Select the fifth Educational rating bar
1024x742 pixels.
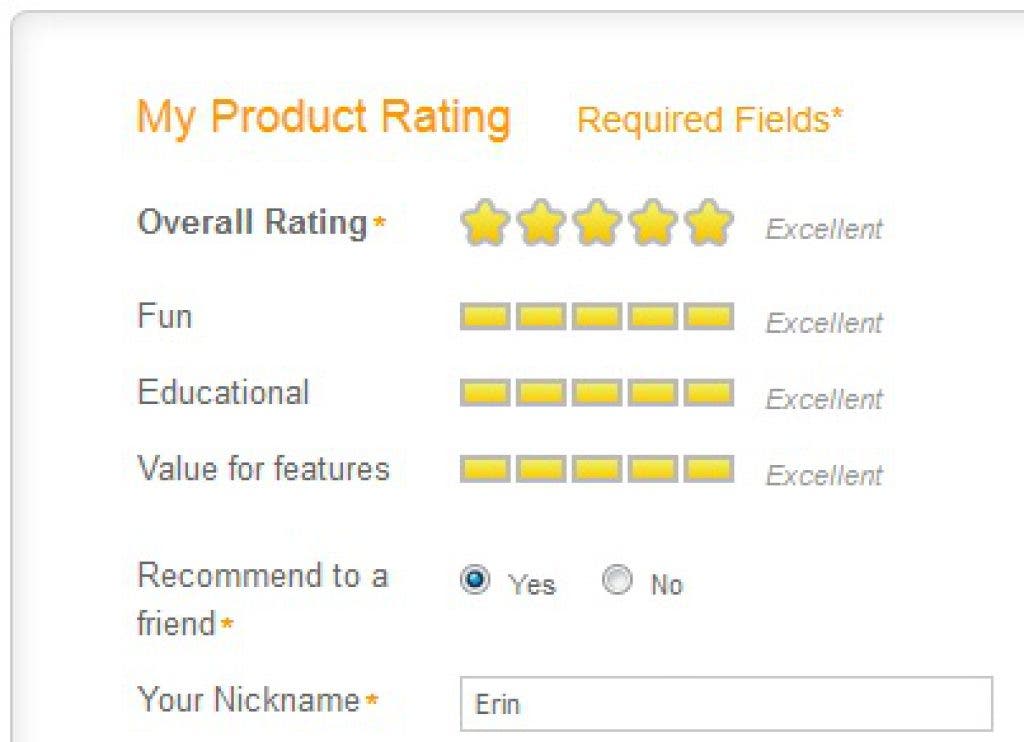(708, 393)
